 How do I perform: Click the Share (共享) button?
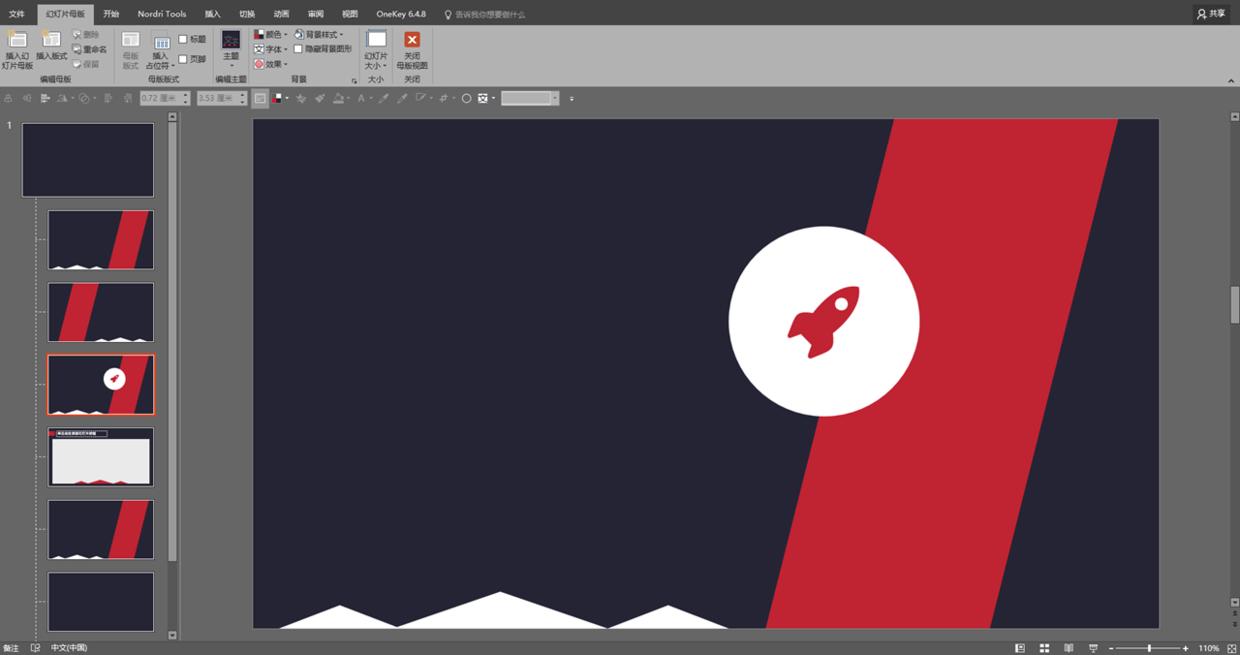click(x=1210, y=14)
